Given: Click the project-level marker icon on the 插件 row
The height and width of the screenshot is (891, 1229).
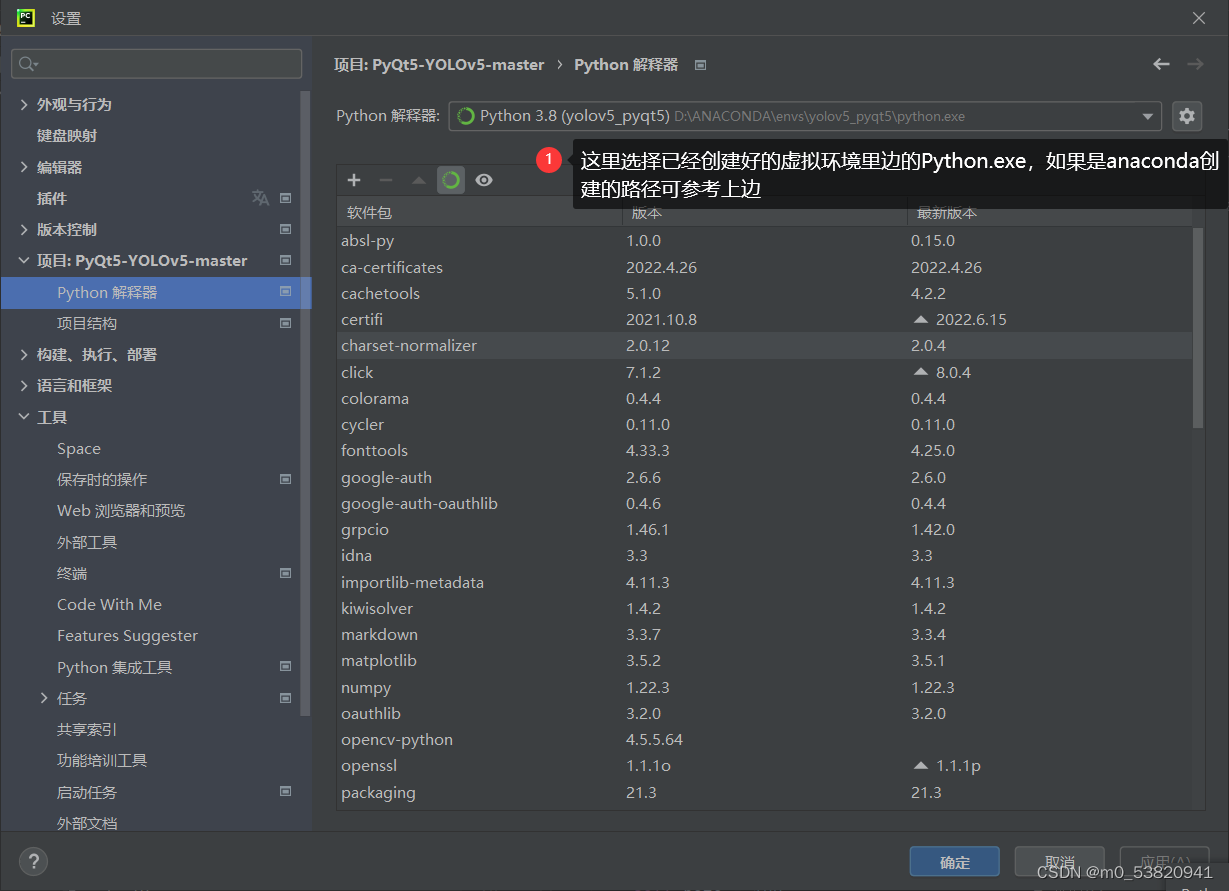Looking at the screenshot, I should click(286, 198).
